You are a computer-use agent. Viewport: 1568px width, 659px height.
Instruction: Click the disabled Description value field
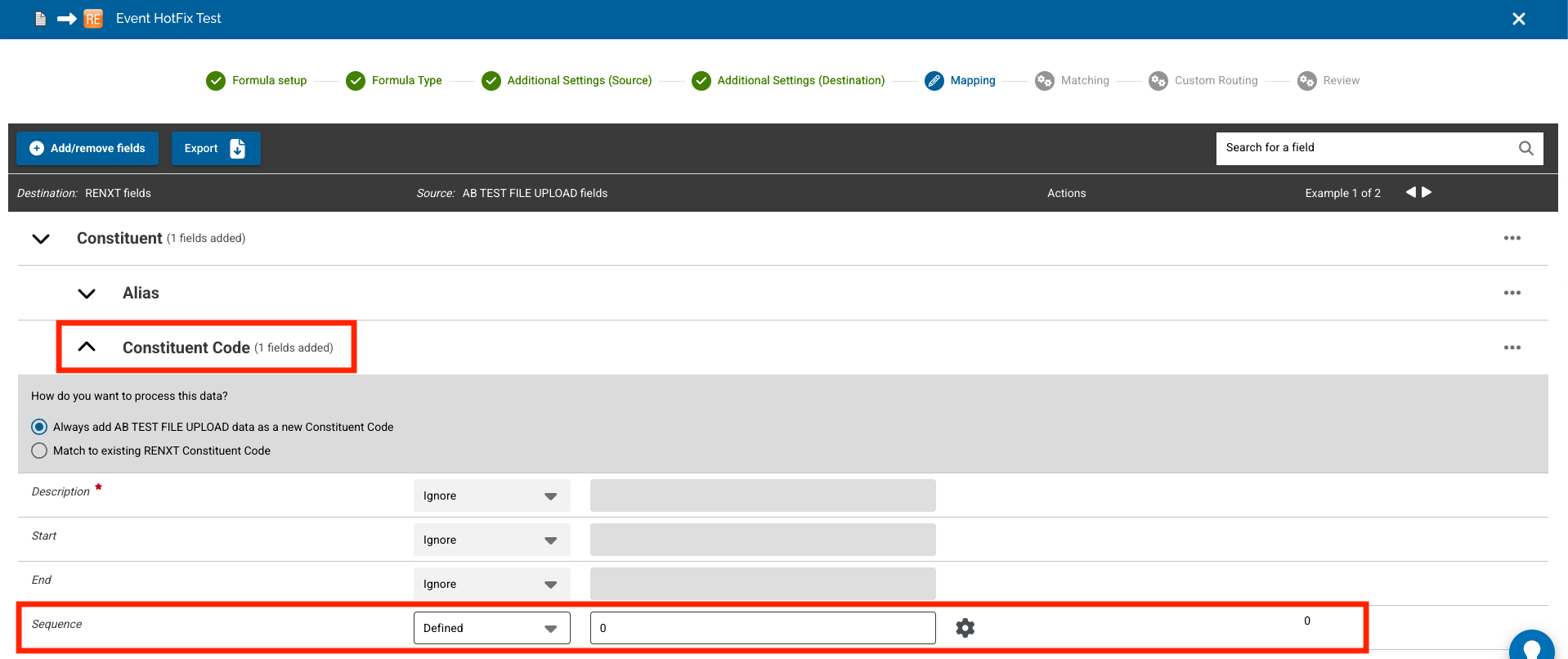[763, 495]
